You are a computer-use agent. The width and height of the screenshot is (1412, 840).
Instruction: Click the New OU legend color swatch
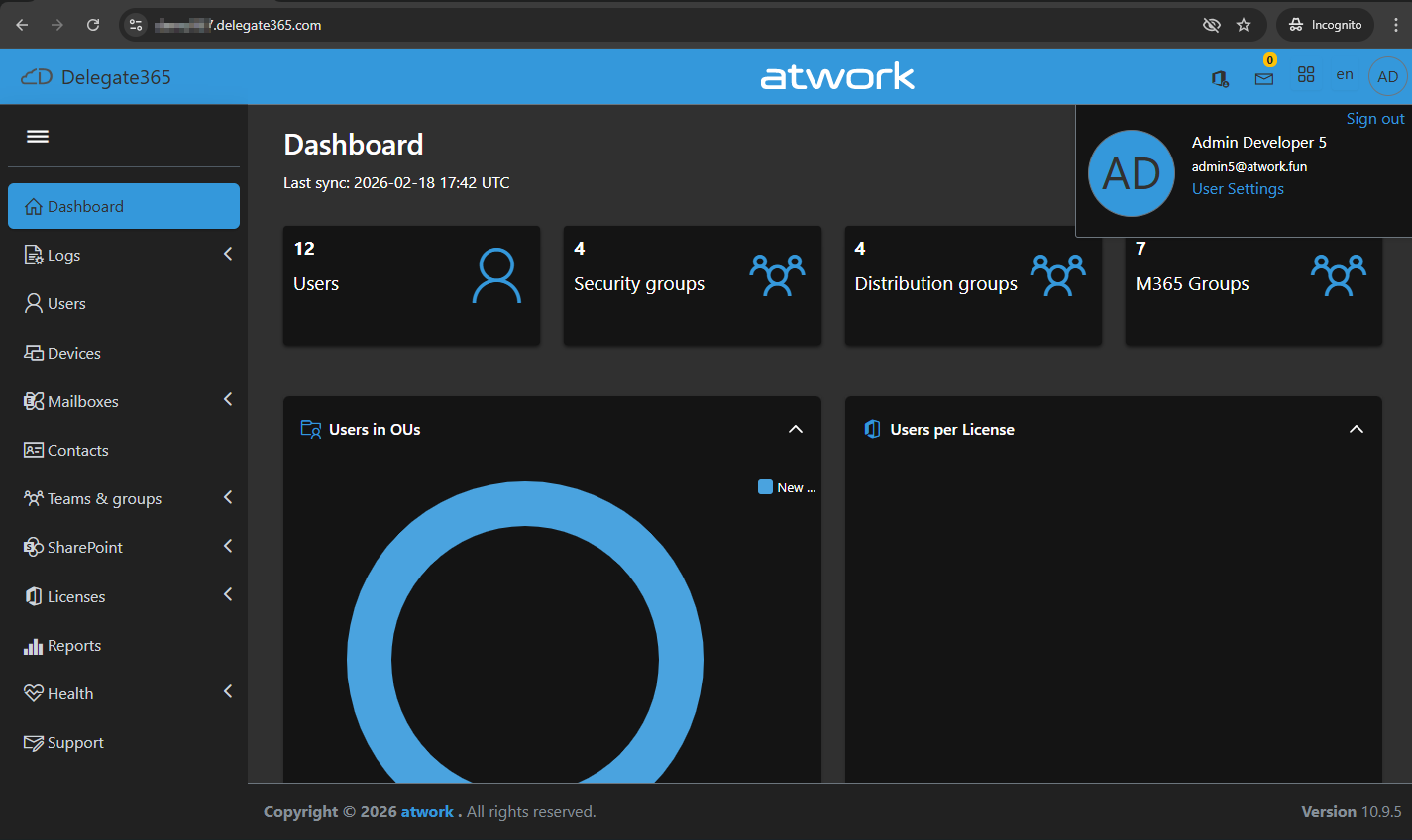[x=764, y=486]
